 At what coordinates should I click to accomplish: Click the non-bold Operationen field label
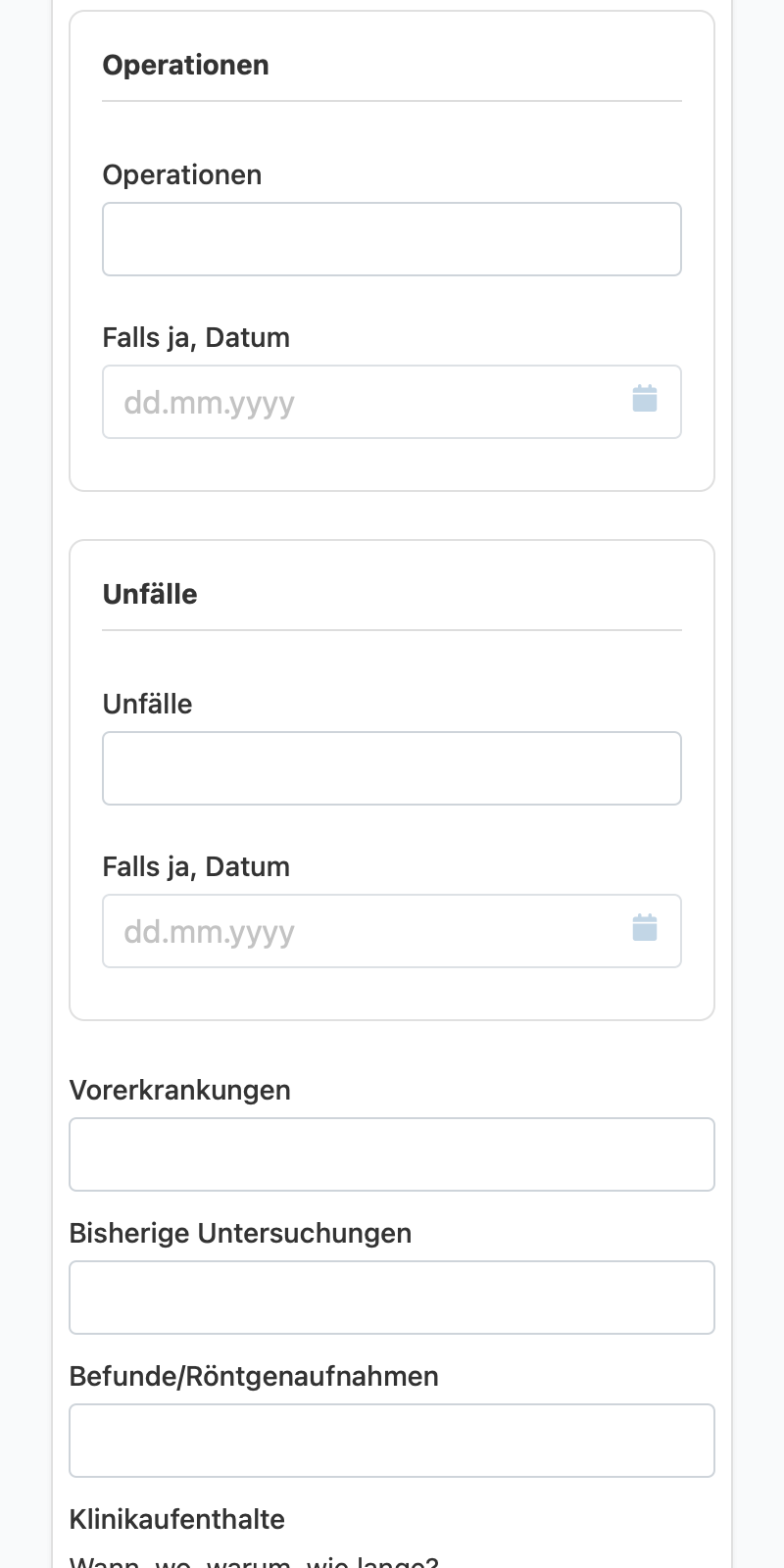point(182,174)
